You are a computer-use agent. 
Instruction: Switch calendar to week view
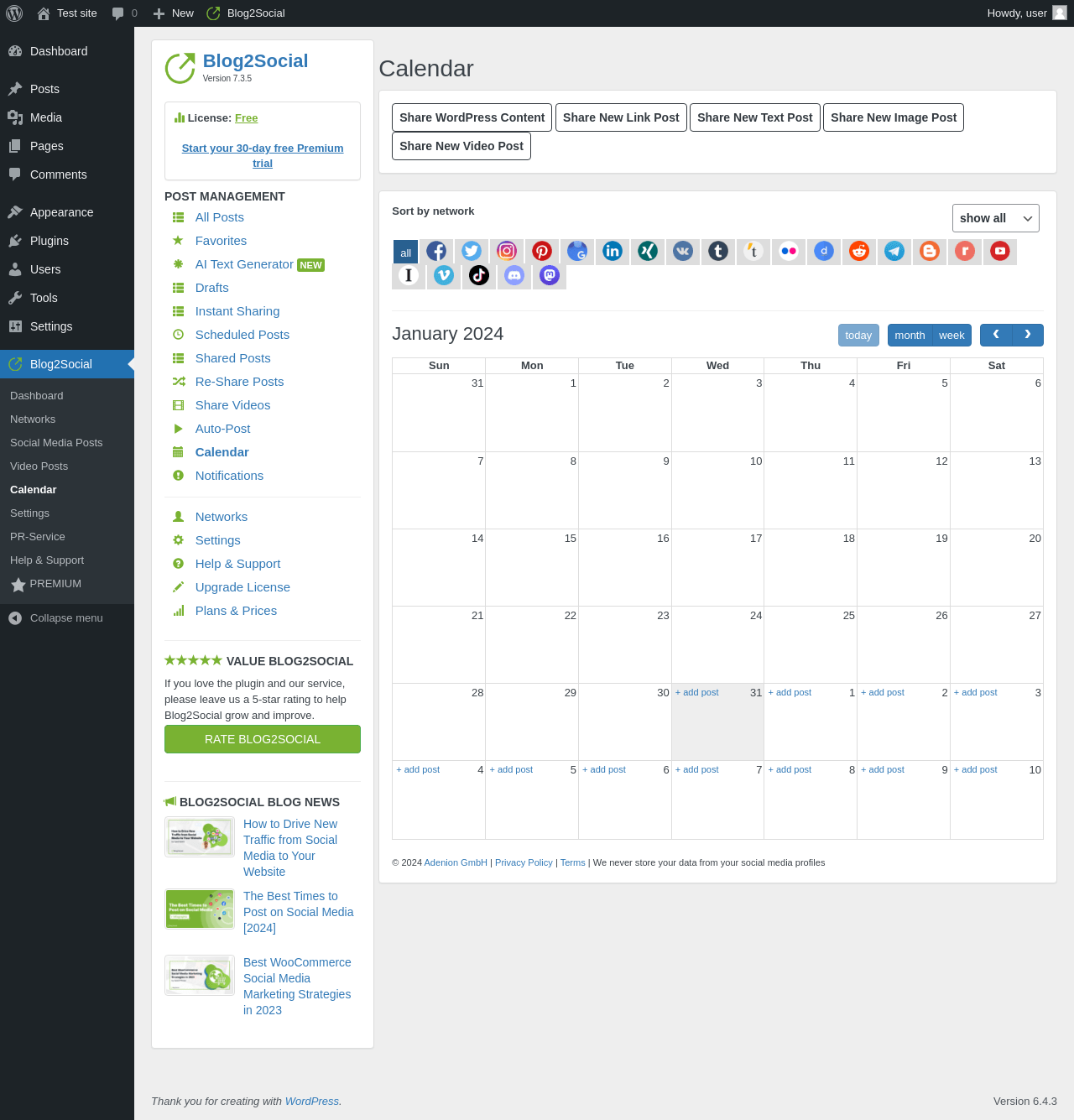click(x=951, y=336)
